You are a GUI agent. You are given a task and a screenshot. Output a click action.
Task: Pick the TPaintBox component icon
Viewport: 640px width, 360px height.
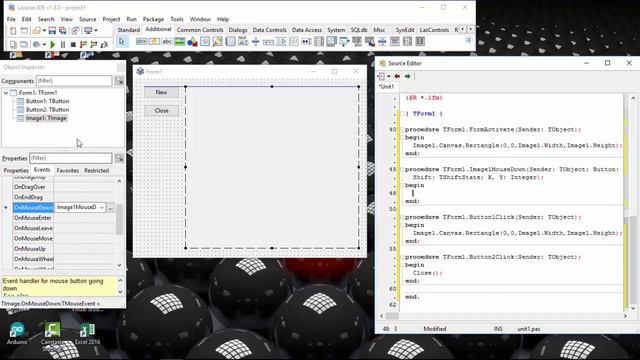coord(218,42)
